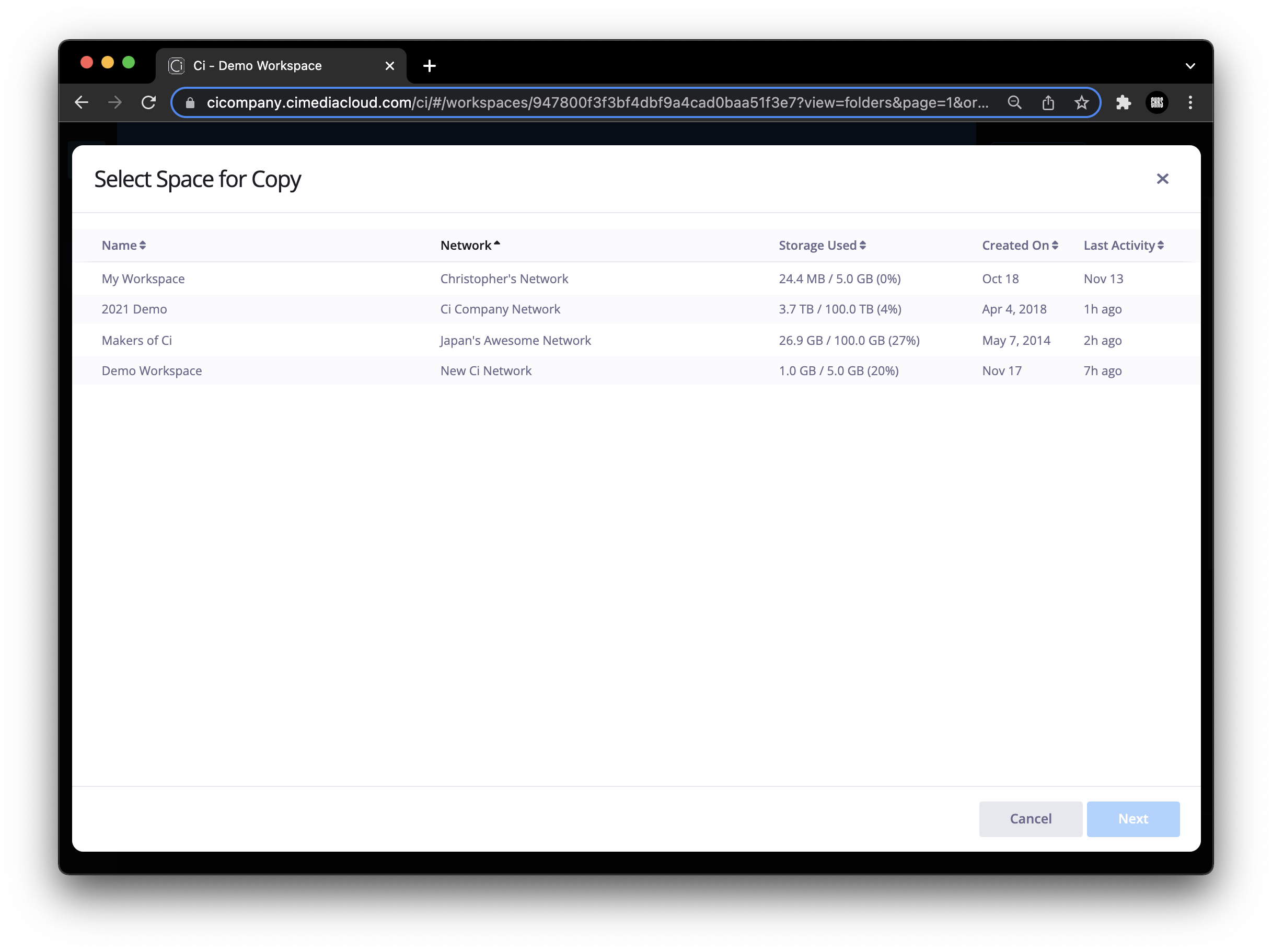This screenshot has width=1272, height=952.
Task: Click the Apr 4, 2018 created date
Action: tap(1014, 309)
